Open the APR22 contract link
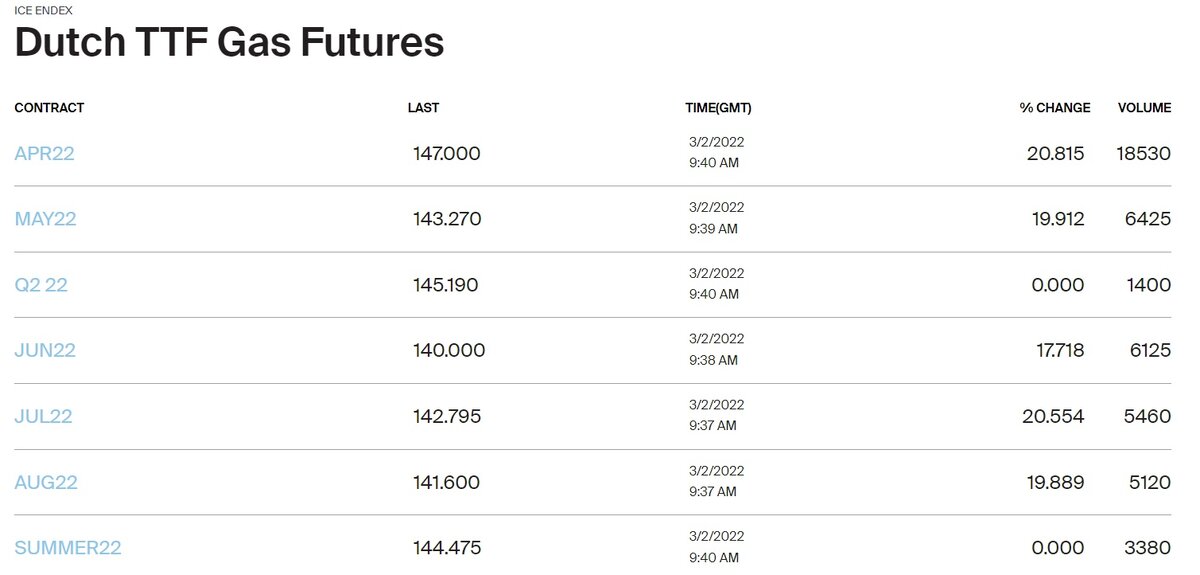Viewport: 1200px width, 575px height. [44, 154]
